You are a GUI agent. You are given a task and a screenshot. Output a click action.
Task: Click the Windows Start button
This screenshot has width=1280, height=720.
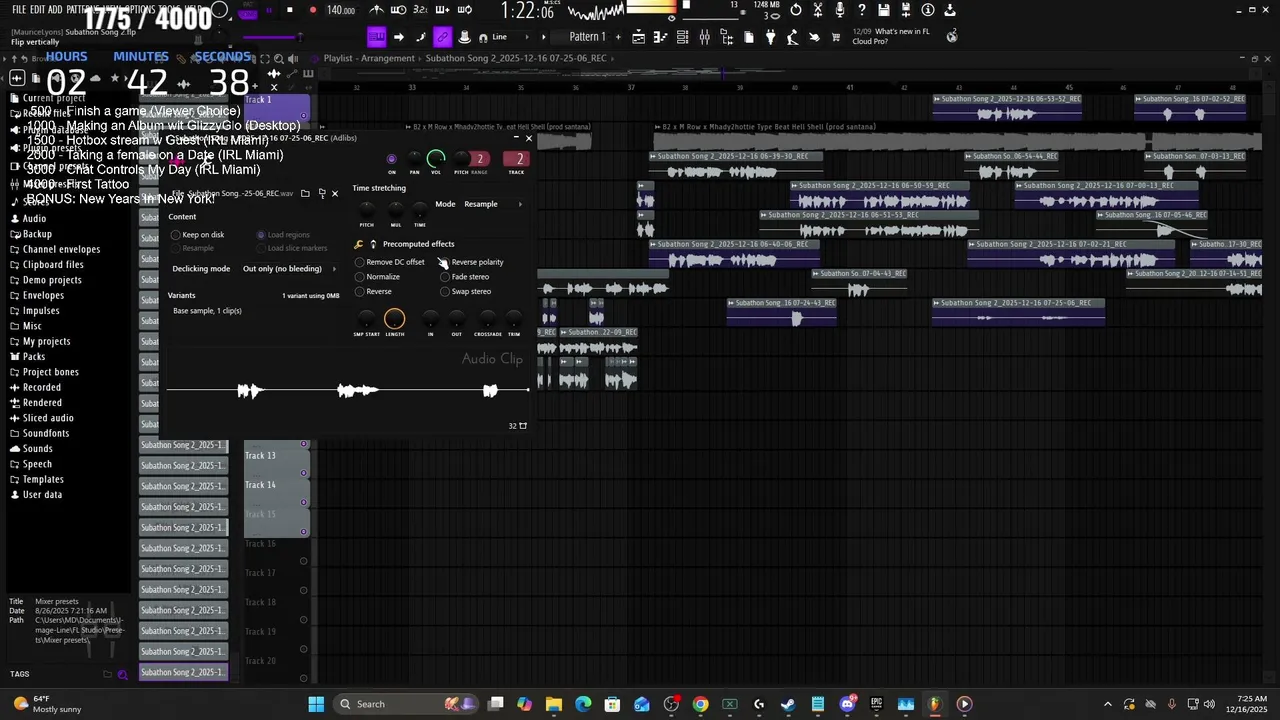pyautogui.click(x=316, y=704)
